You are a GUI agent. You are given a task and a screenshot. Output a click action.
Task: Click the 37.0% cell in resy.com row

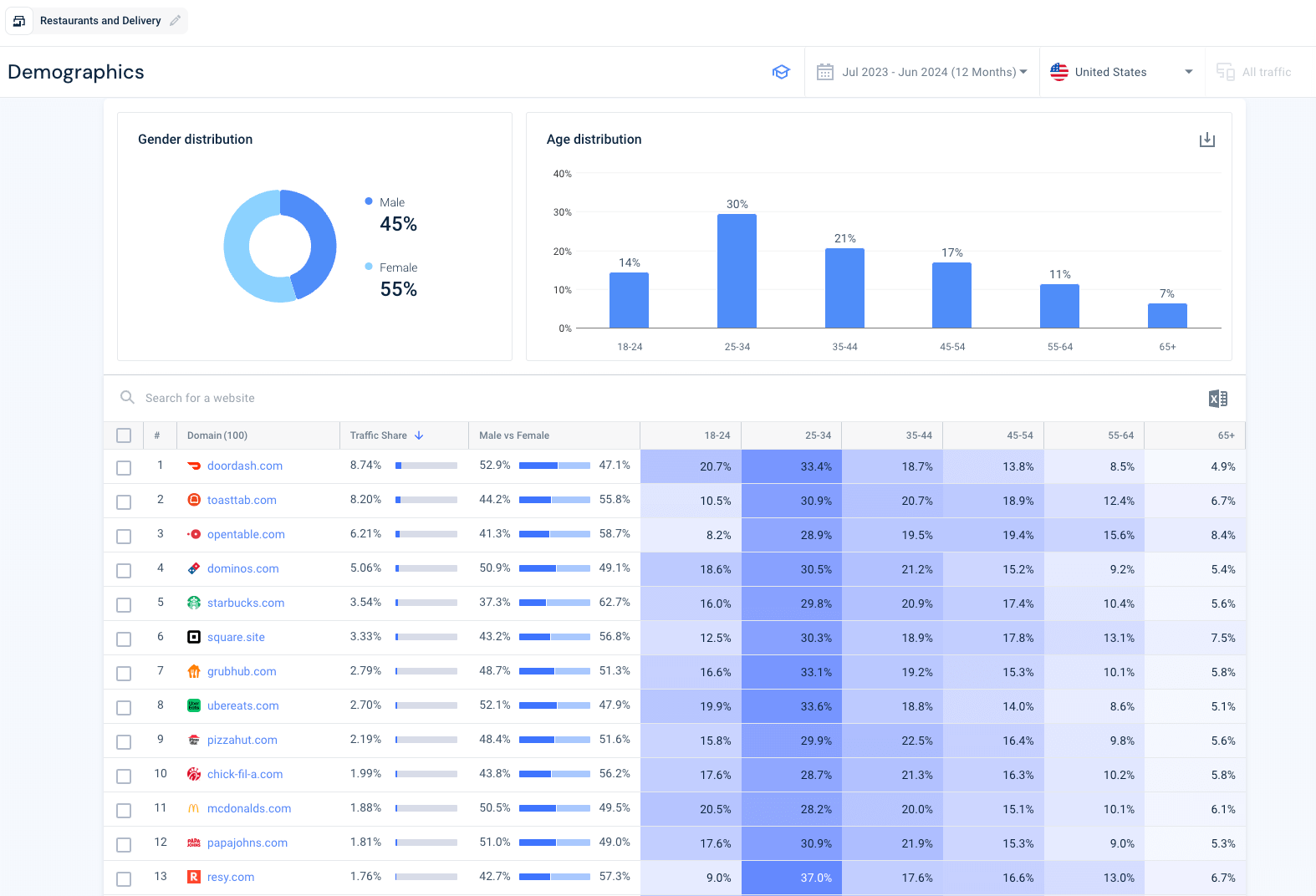point(792,878)
